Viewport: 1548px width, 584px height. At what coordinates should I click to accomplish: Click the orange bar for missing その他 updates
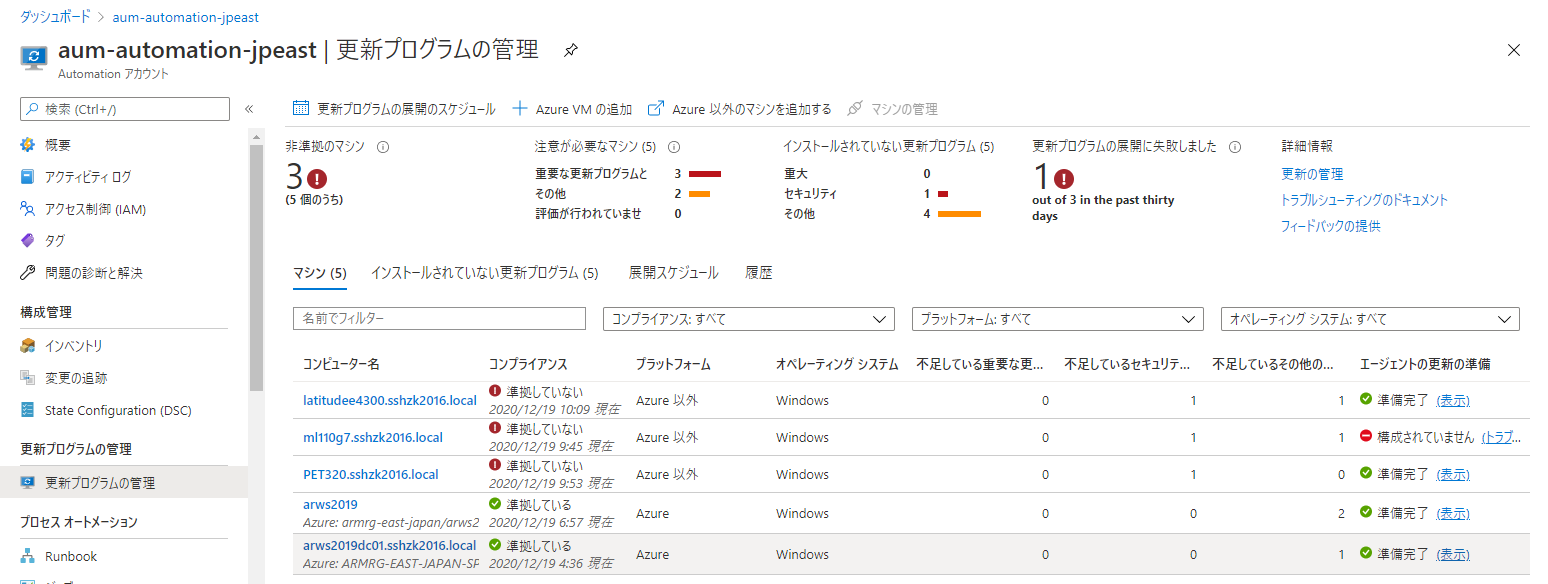coord(959,214)
